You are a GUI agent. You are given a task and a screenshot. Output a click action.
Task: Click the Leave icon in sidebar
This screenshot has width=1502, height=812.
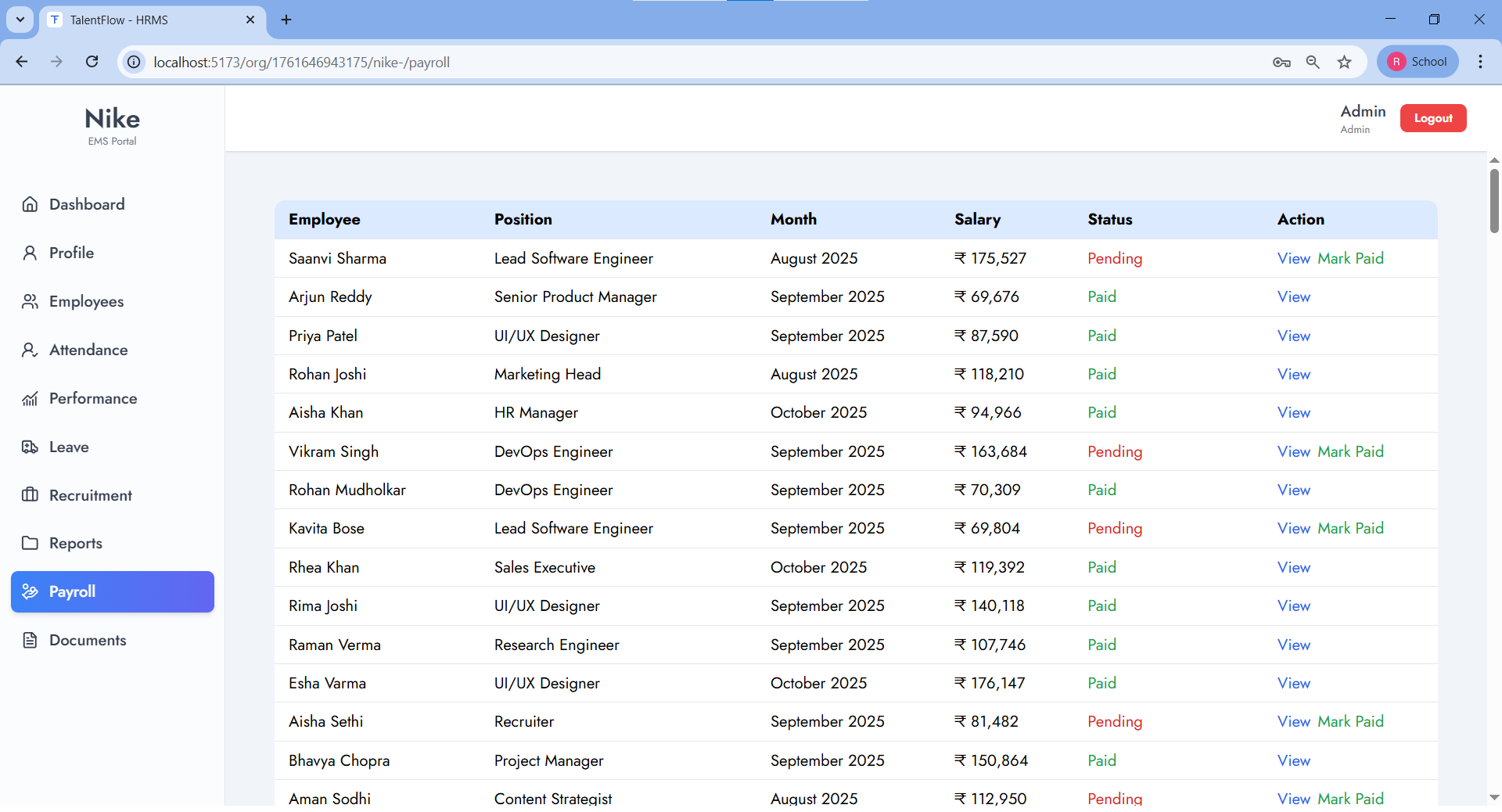(30, 447)
